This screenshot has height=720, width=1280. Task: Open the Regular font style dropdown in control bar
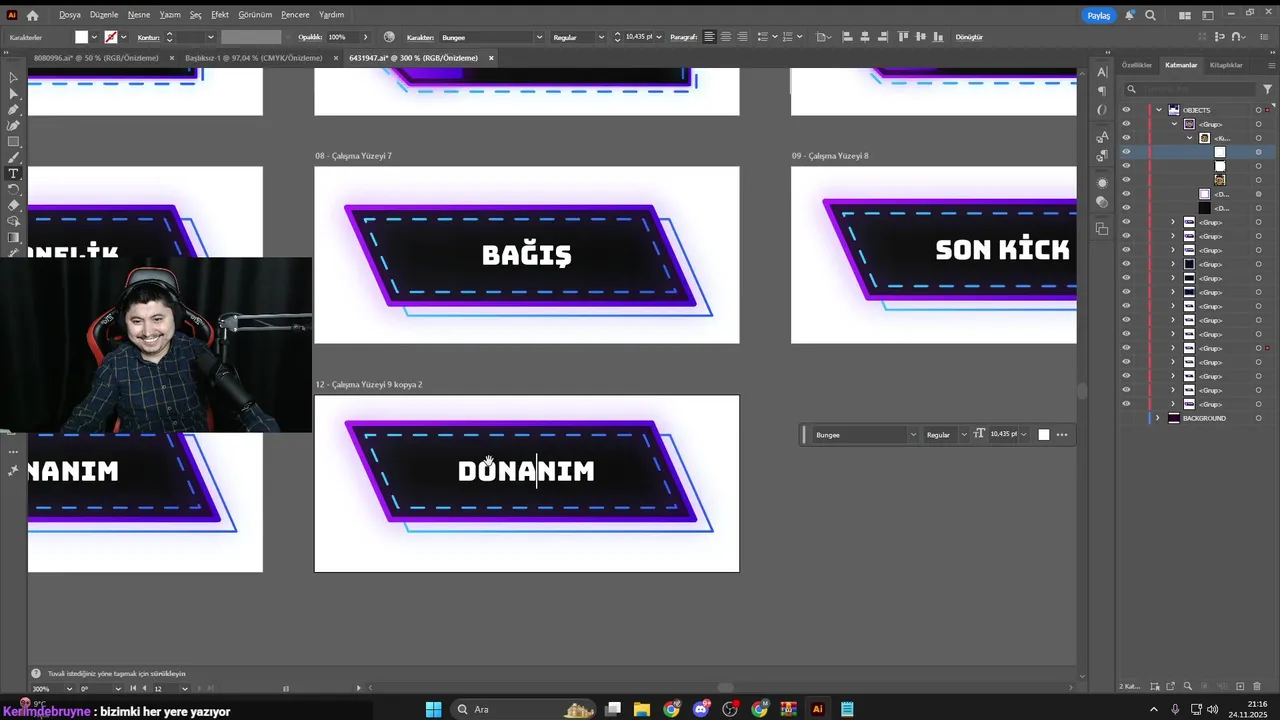pos(601,37)
